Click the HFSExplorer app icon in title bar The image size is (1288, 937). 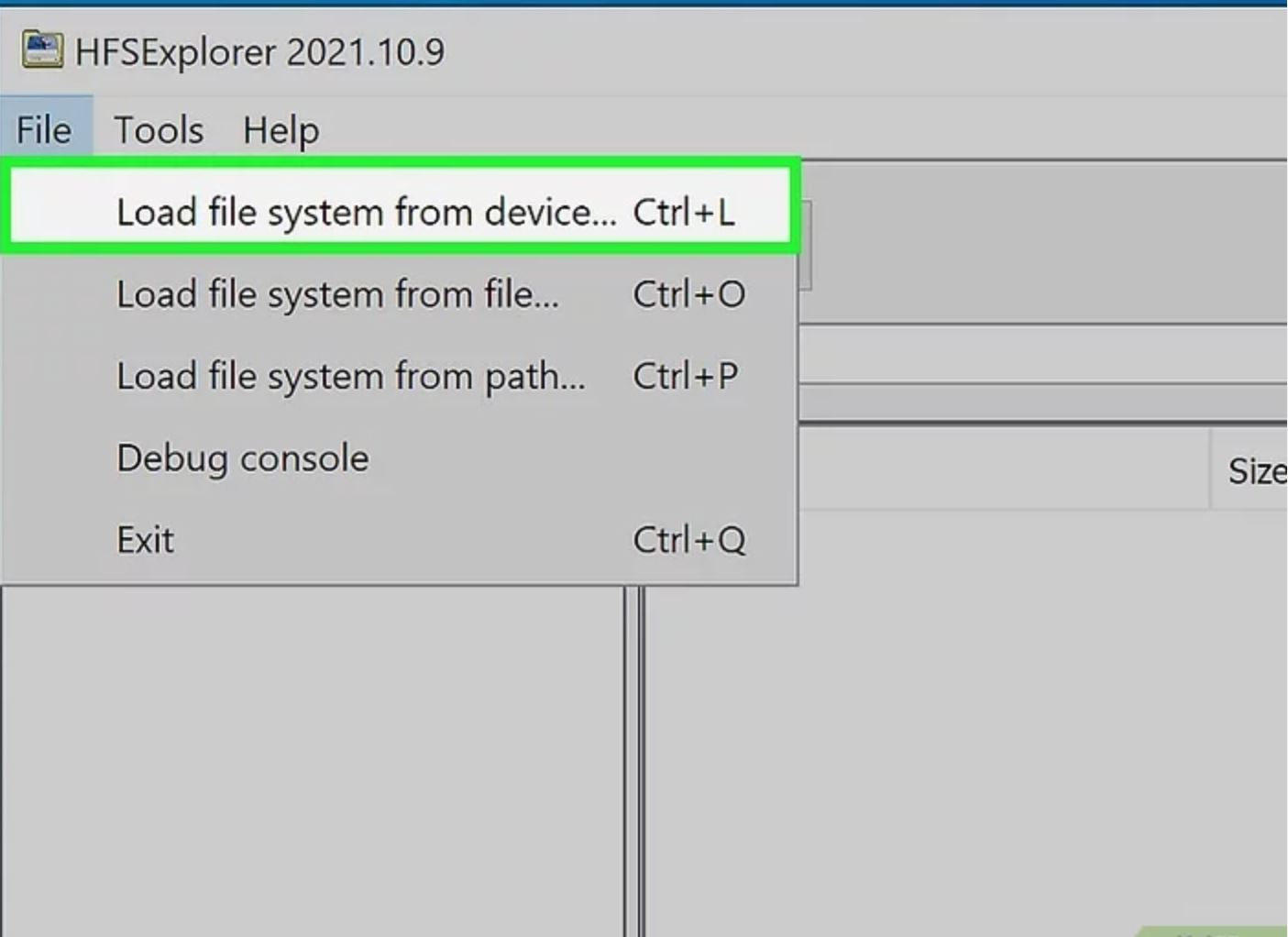(x=42, y=50)
